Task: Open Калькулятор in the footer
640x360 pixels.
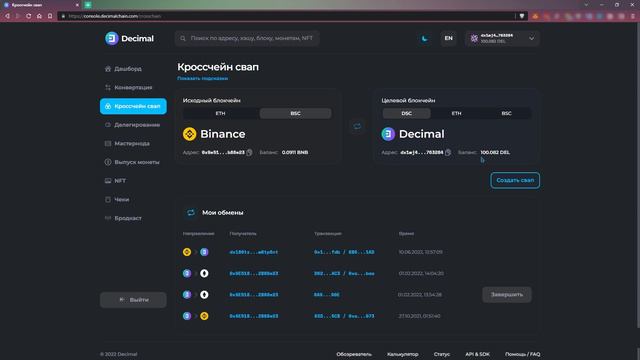Action: point(402,354)
